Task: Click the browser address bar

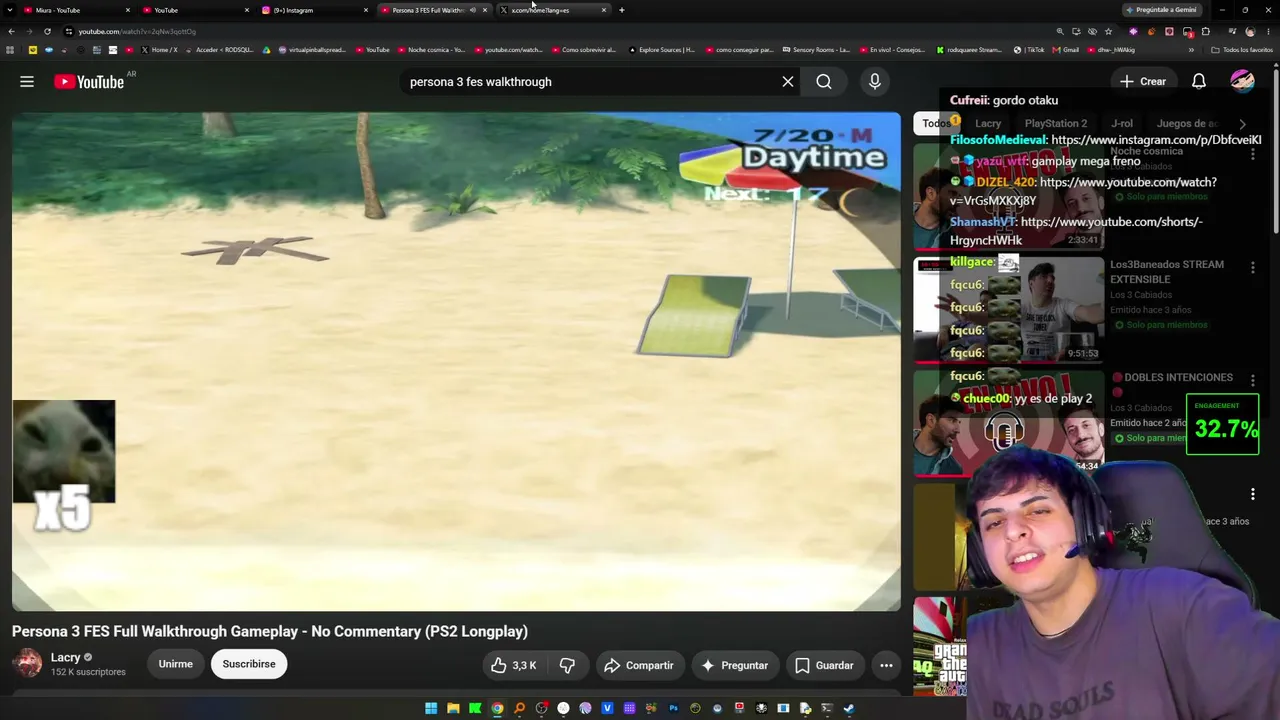Action: [x=560, y=32]
